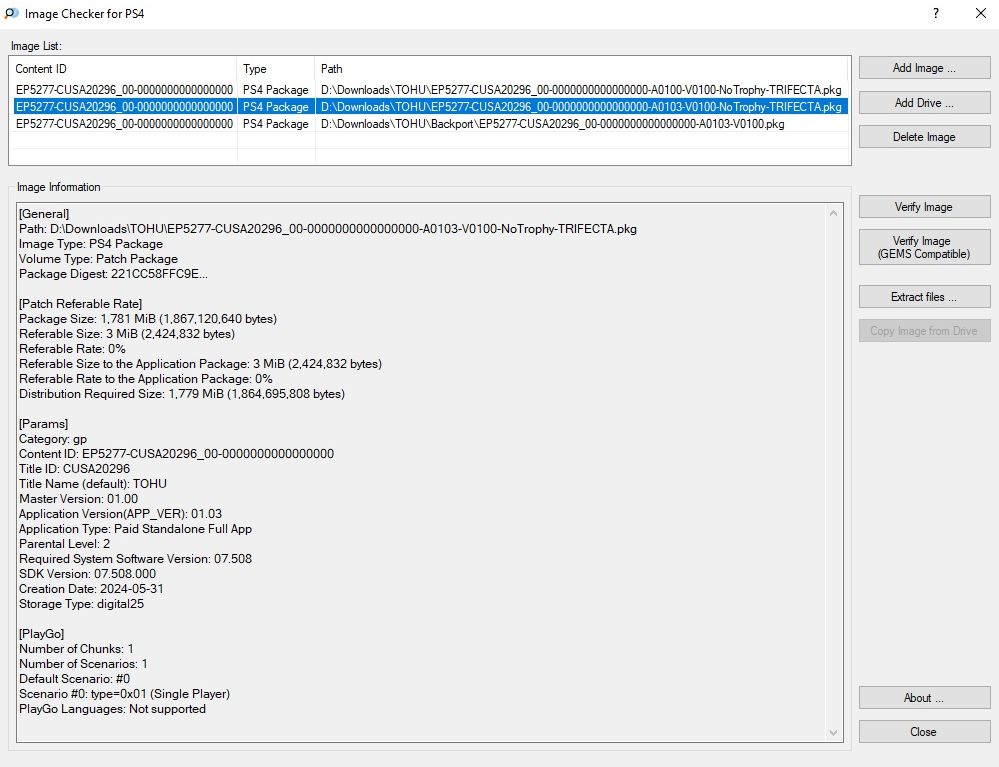Close the window with the X button
This screenshot has height=767, width=999.
[x=981, y=13]
